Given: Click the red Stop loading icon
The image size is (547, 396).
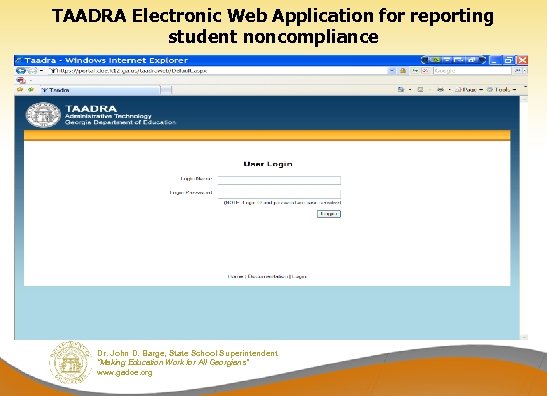Looking at the screenshot, I should (x=425, y=71).
